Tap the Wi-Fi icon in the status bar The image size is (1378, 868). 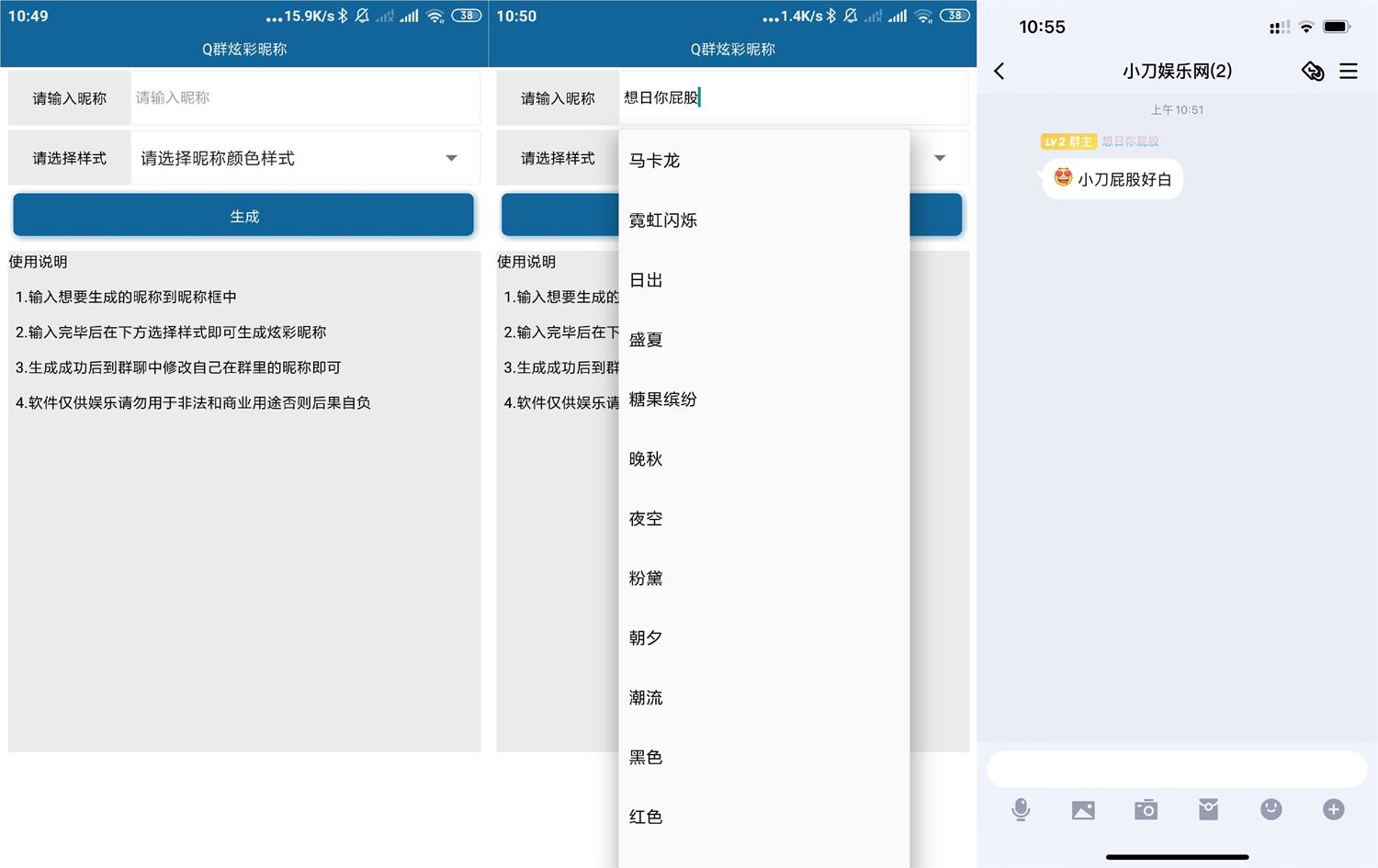(x=1305, y=27)
